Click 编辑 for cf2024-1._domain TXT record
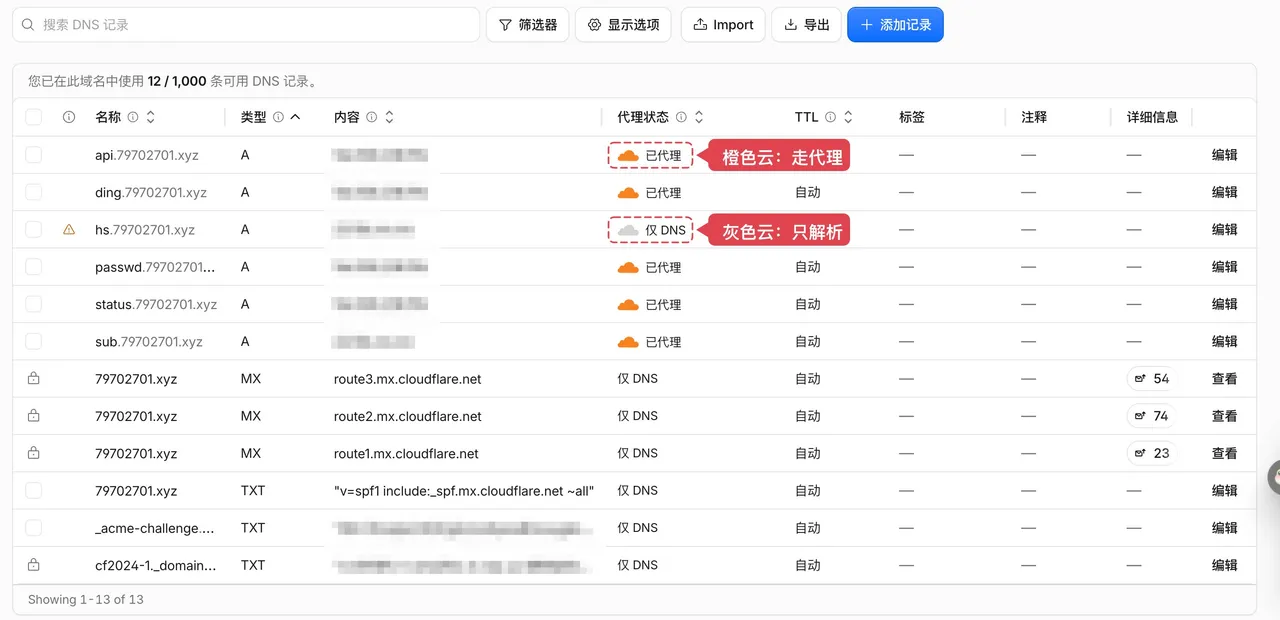This screenshot has width=1280, height=620. 1225,565
